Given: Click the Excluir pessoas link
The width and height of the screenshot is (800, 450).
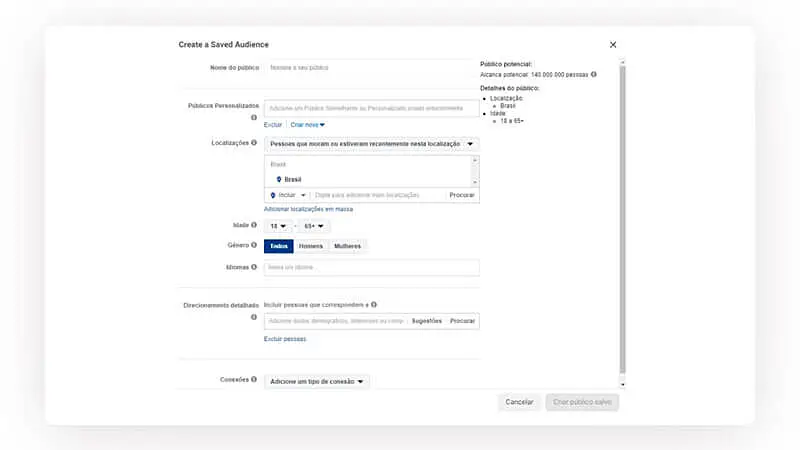Looking at the screenshot, I should coord(285,339).
